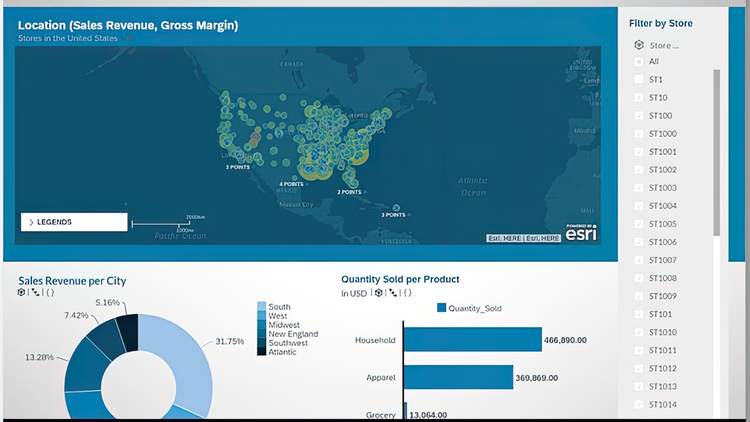Toggle the ST1012 store checkbox
The image size is (750, 422).
pos(639,368)
